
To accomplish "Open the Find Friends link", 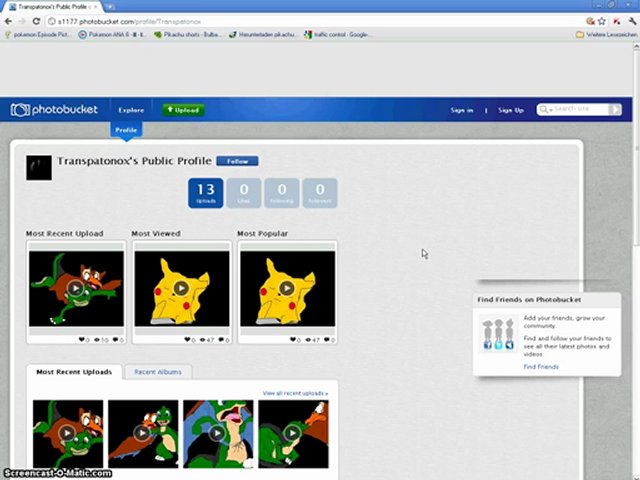I will pos(541,367).
